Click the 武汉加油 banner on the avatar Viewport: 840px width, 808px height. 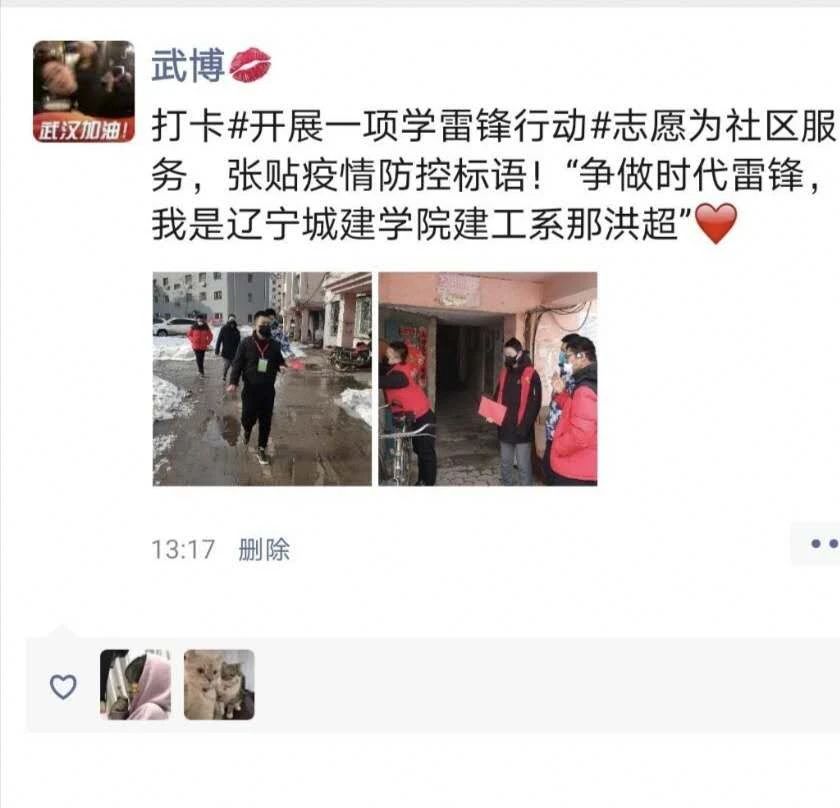(84, 130)
